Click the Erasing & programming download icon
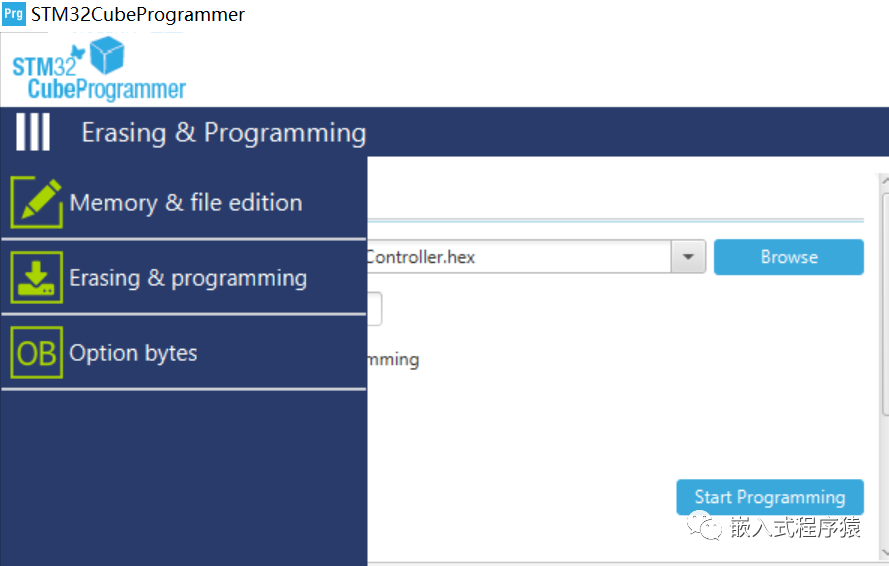 [x=36, y=277]
